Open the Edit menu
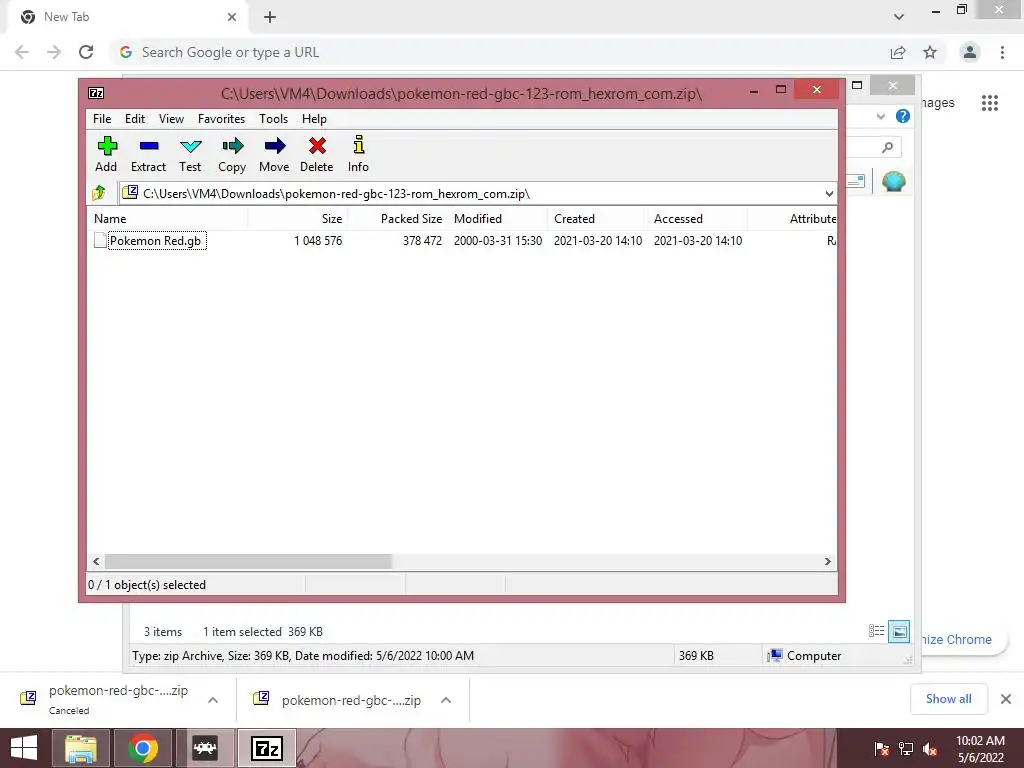The height and width of the screenshot is (768, 1024). [x=135, y=119]
